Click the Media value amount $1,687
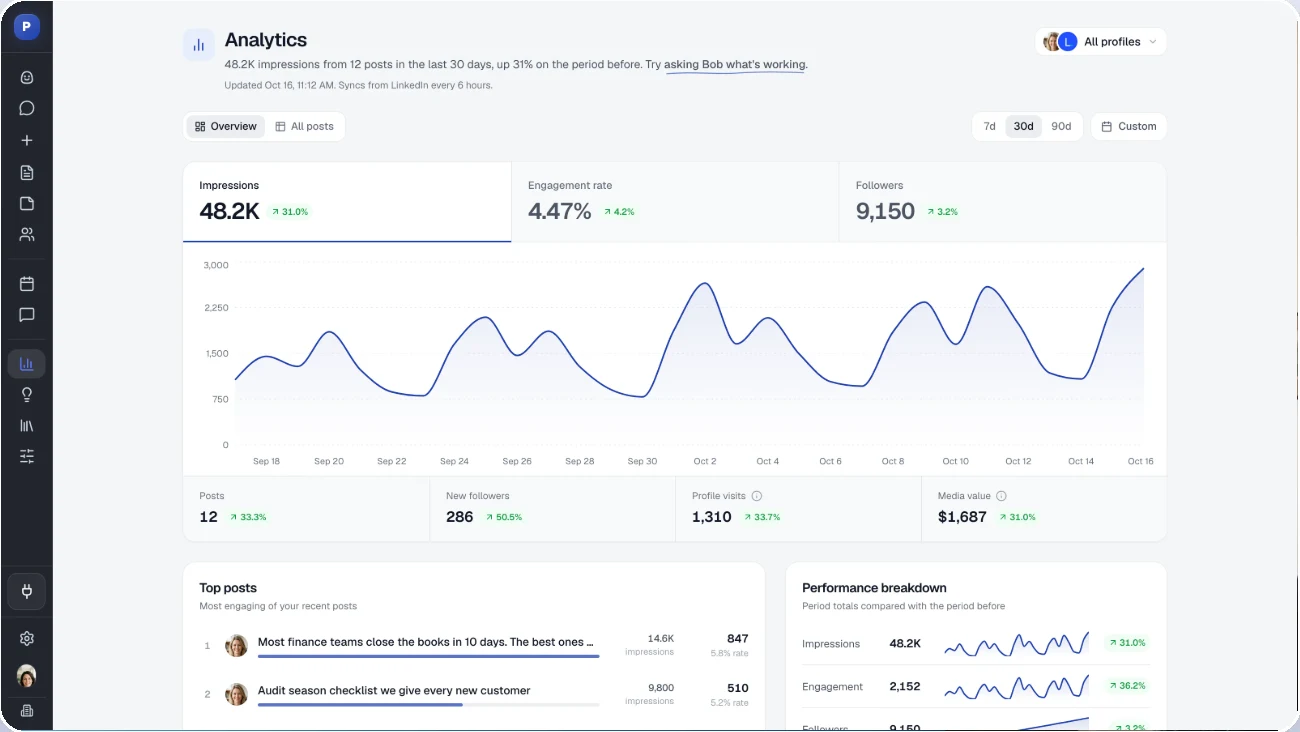Viewport: 1300px width, 732px height. tap(962, 517)
